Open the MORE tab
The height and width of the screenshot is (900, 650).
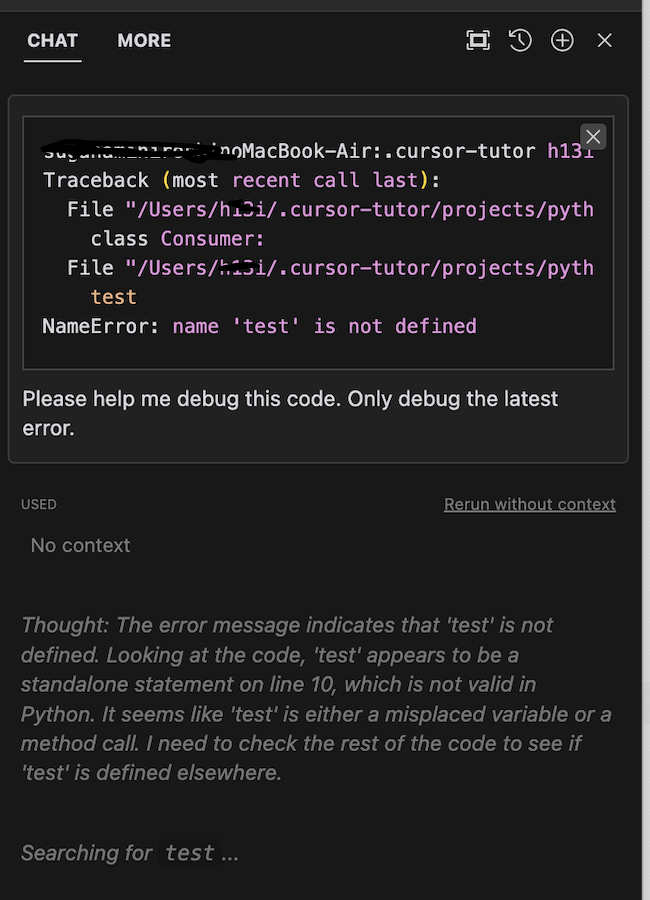click(144, 41)
